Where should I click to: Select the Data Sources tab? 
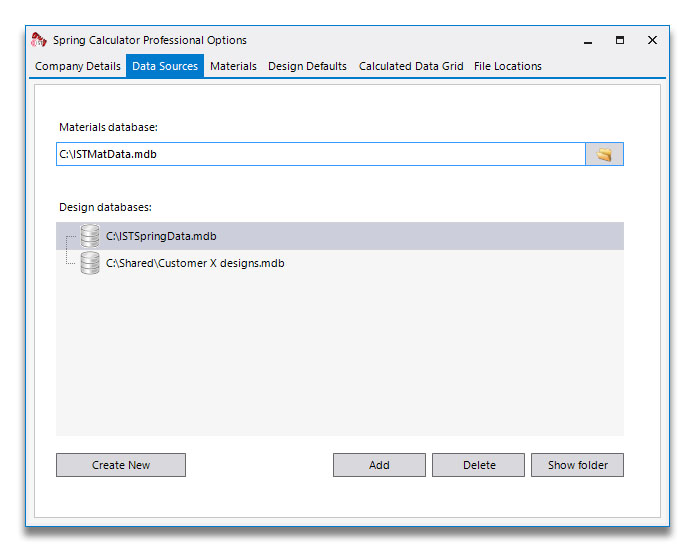pyautogui.click(x=165, y=66)
